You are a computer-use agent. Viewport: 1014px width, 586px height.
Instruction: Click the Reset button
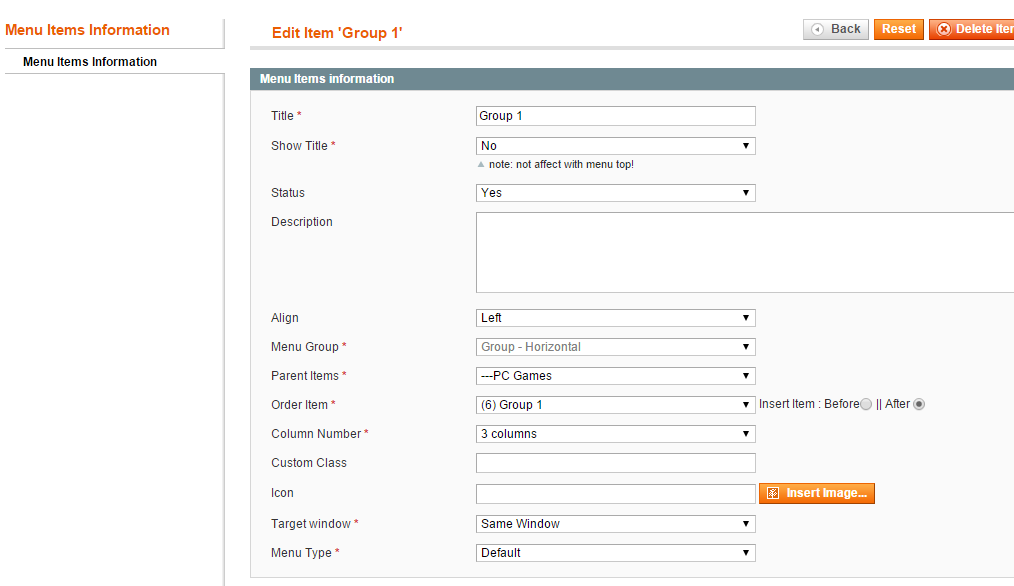899,30
